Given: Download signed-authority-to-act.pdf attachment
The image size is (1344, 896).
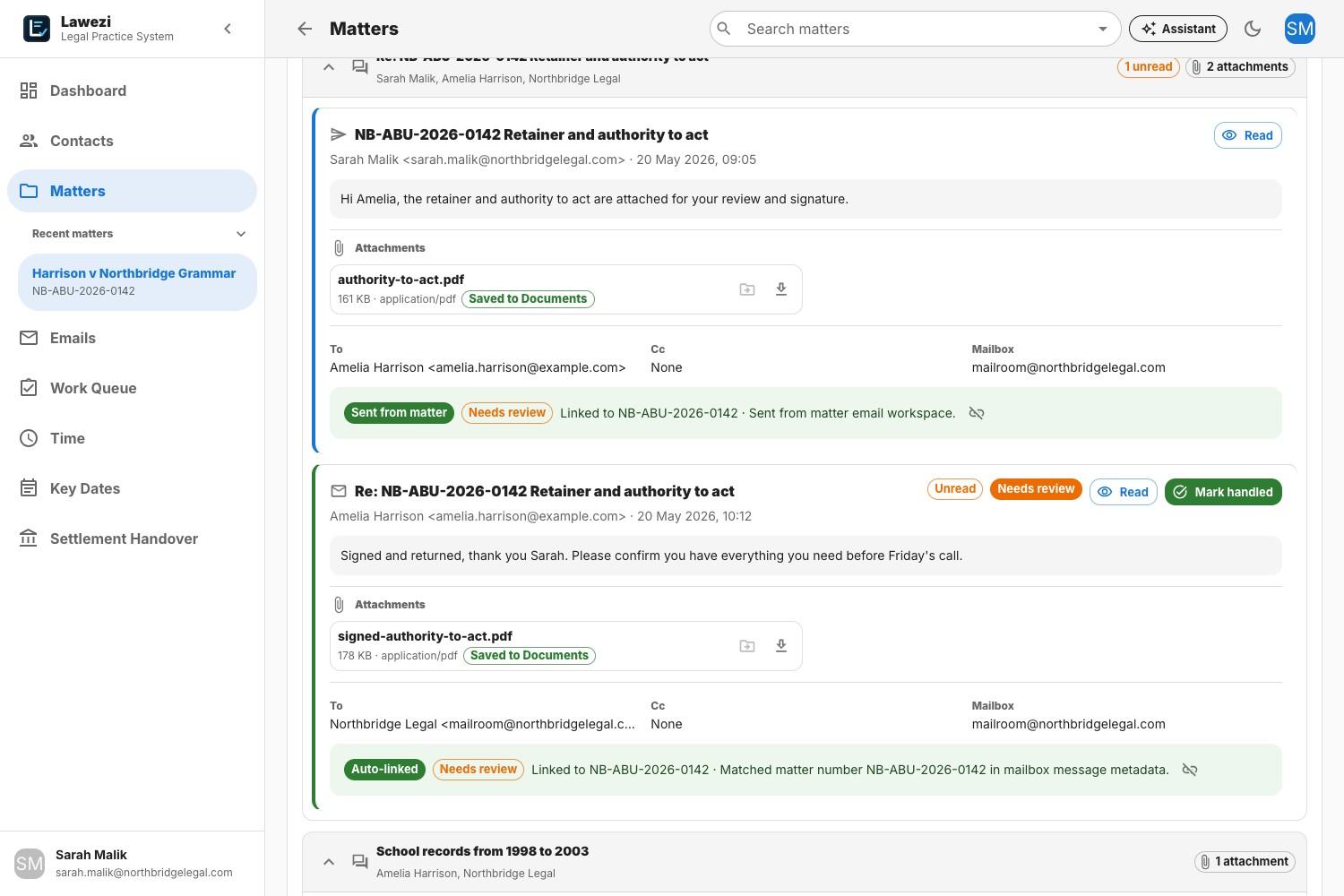Looking at the screenshot, I should pos(781,646).
